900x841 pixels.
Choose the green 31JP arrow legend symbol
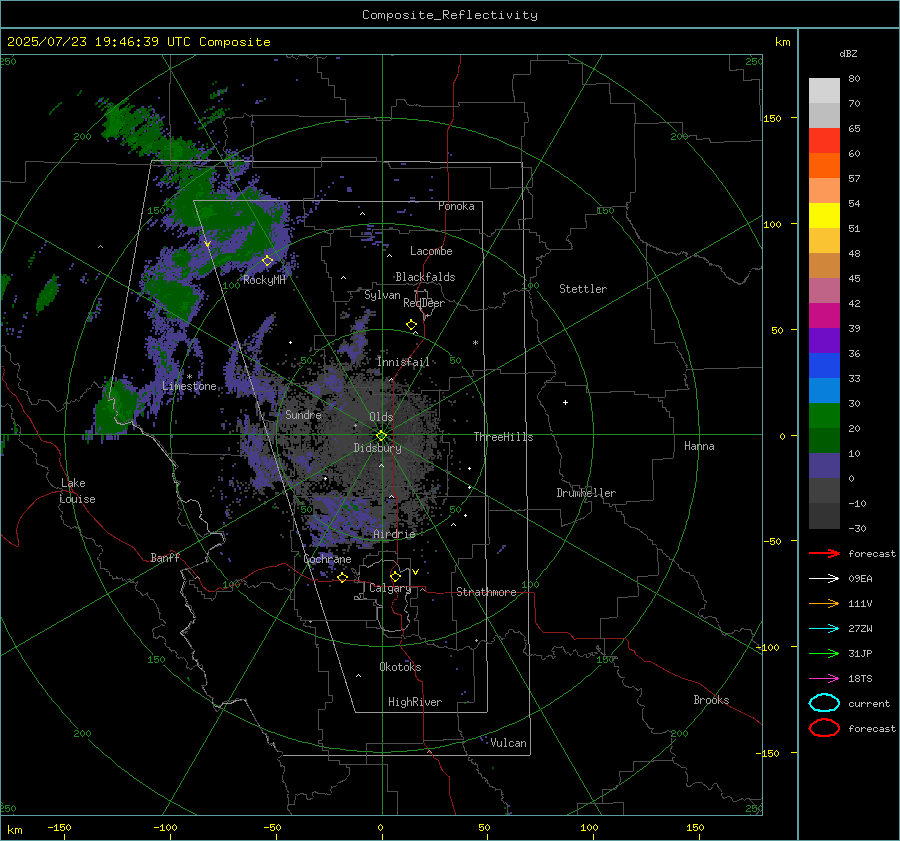coord(824,653)
